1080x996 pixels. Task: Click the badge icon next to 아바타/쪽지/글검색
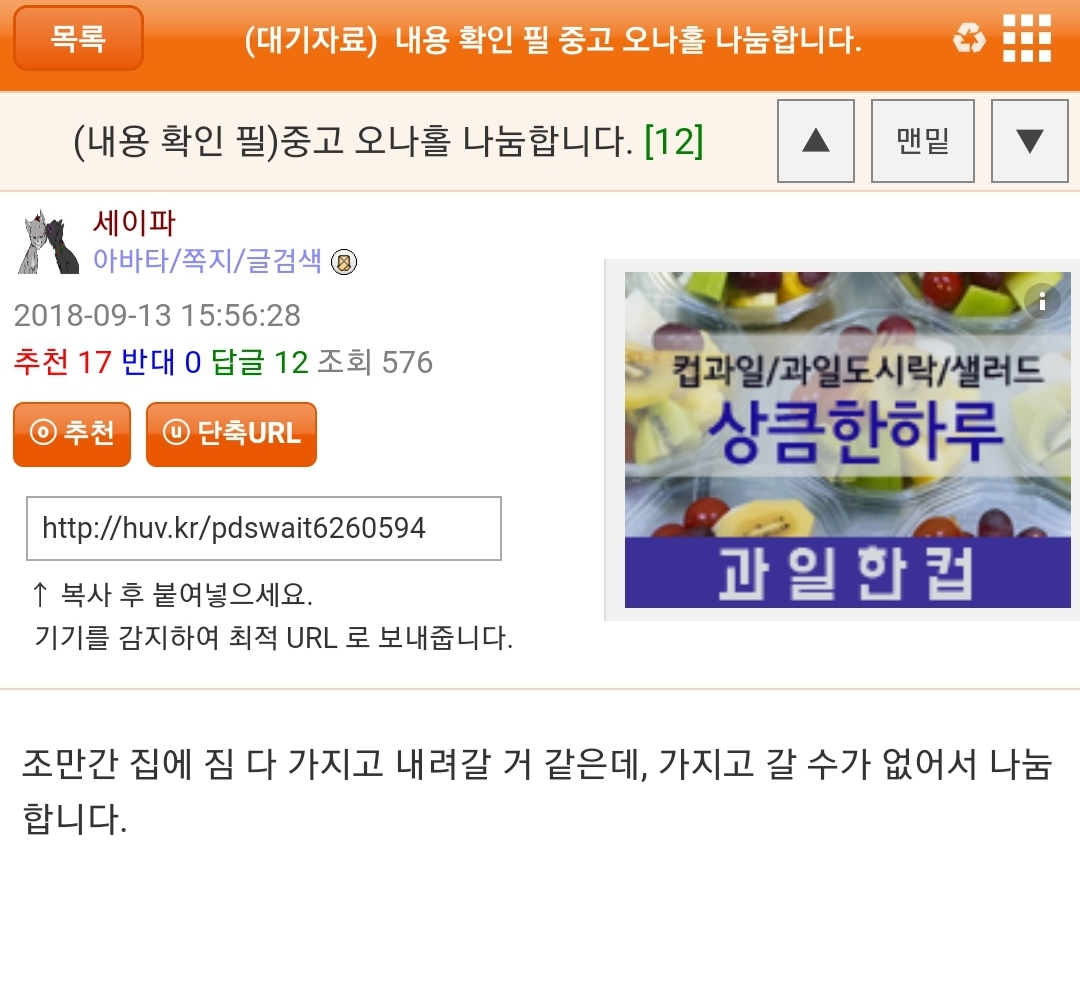pos(344,262)
